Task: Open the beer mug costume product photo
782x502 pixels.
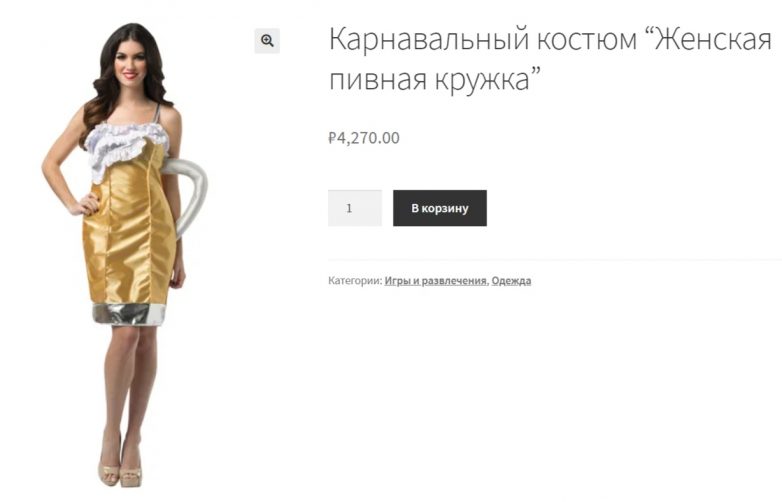Action: click(127, 254)
